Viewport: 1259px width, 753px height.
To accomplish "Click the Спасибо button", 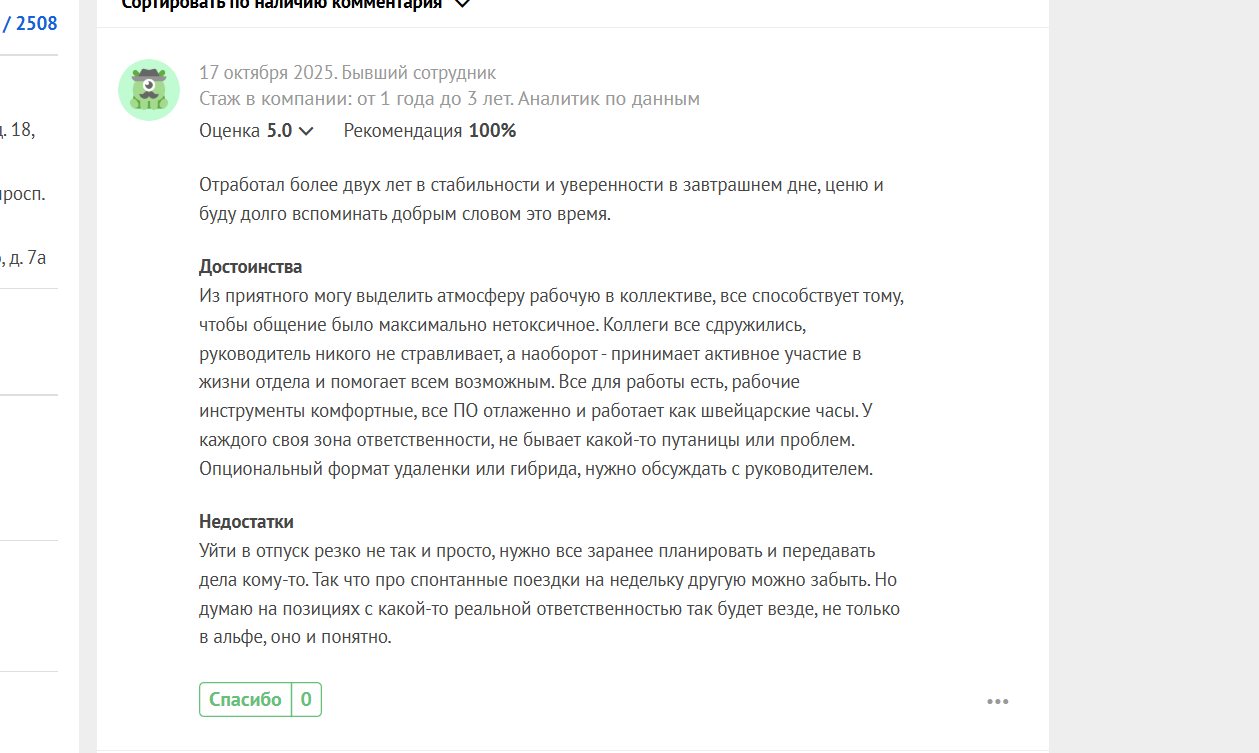I will pyautogui.click(x=245, y=700).
